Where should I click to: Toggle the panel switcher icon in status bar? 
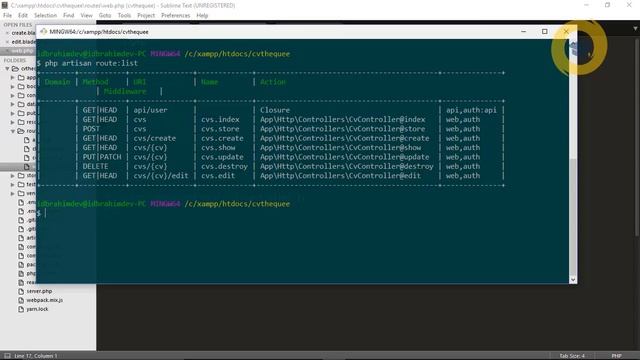tap(7, 356)
